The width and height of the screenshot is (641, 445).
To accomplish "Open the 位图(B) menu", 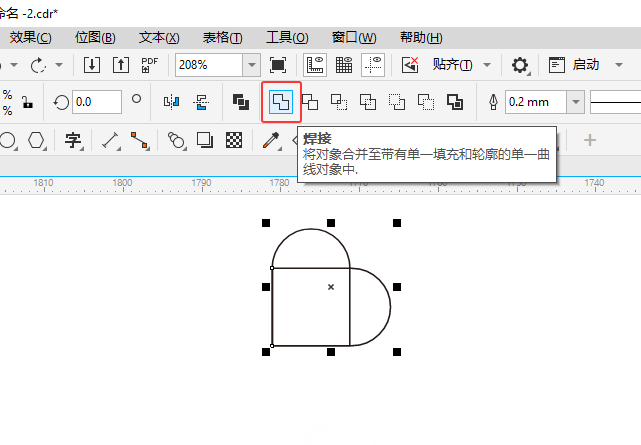I will 95,38.
